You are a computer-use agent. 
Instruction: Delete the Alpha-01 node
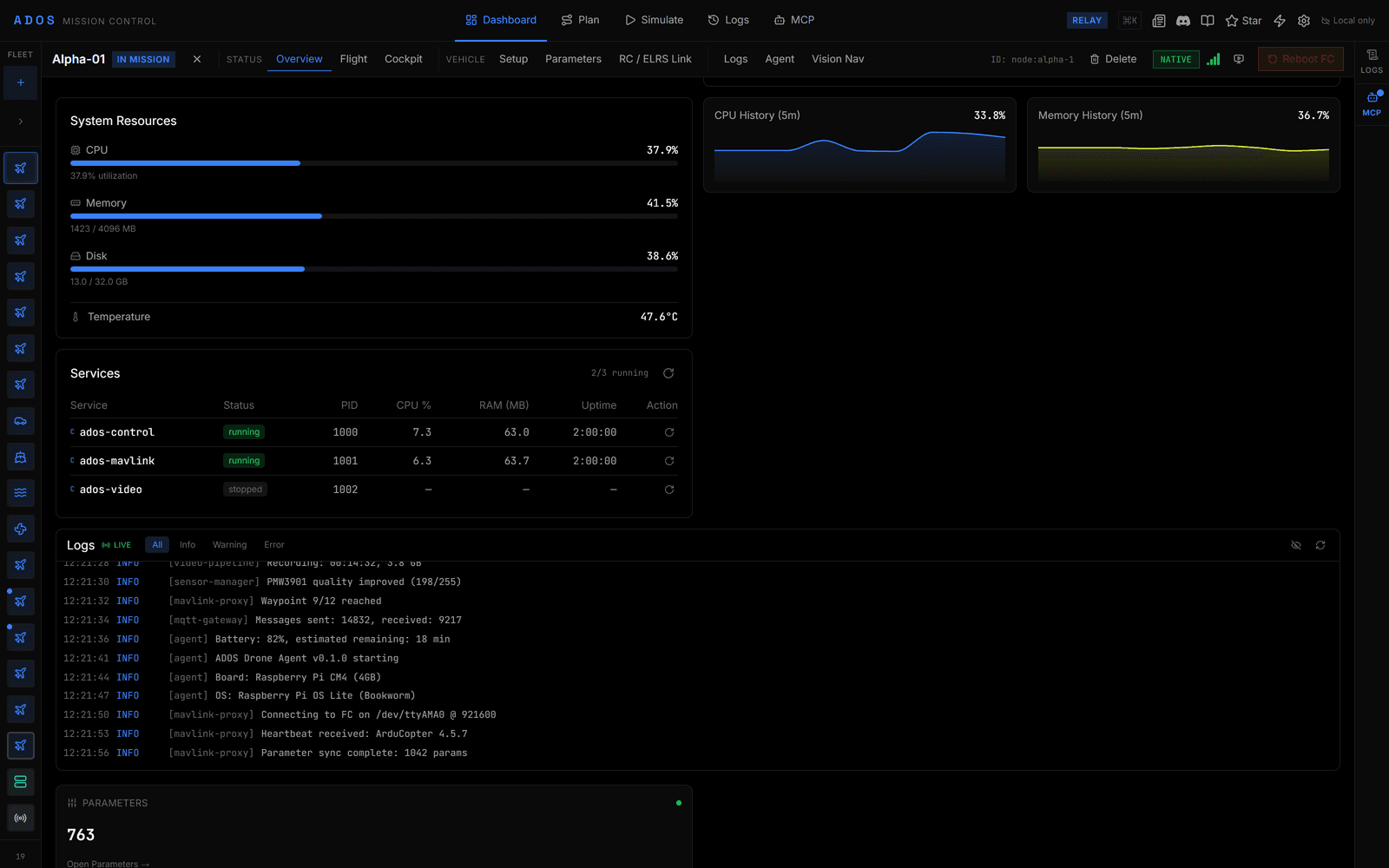click(1114, 59)
